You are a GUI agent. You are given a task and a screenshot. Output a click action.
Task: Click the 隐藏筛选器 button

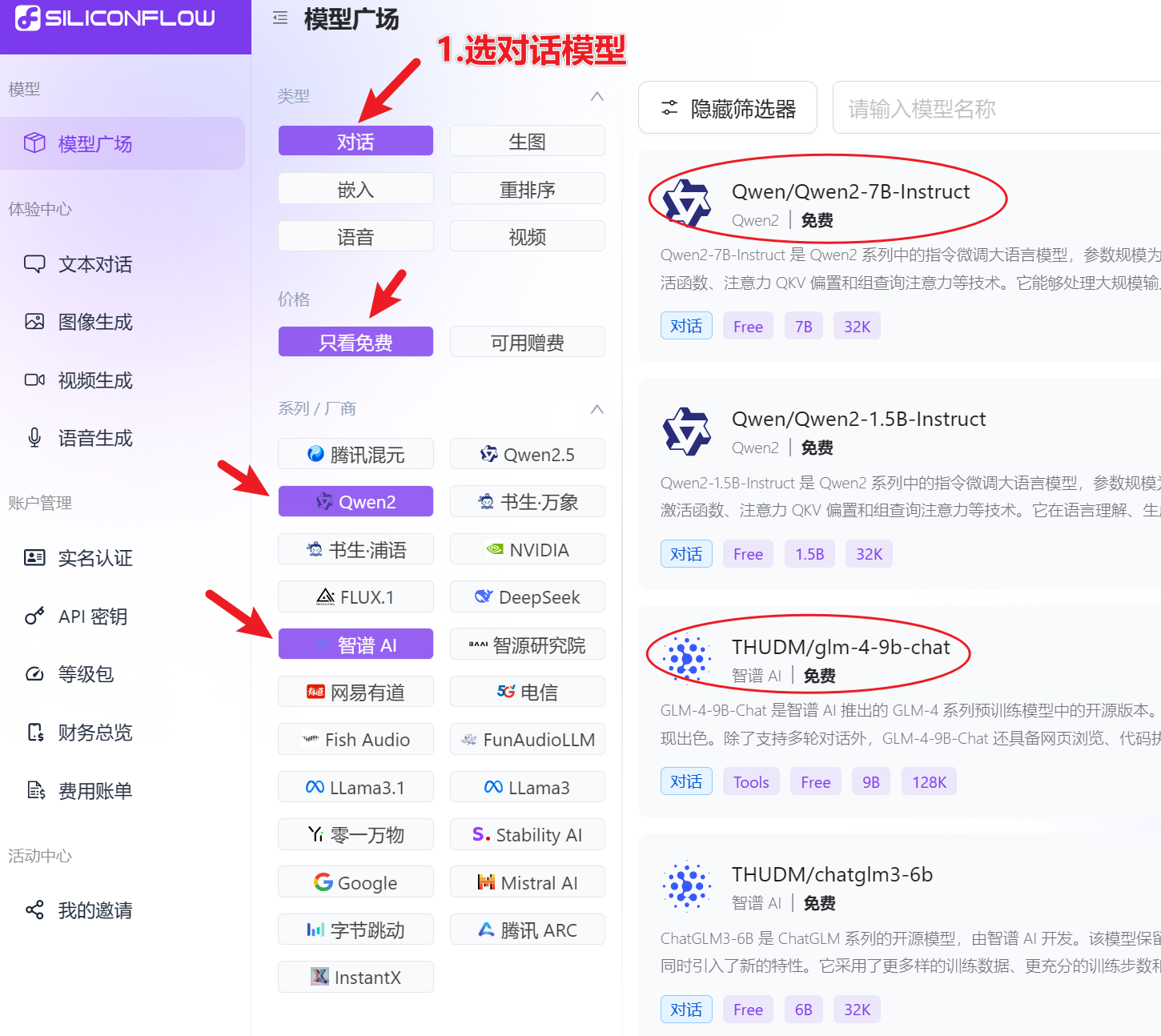[x=728, y=107]
